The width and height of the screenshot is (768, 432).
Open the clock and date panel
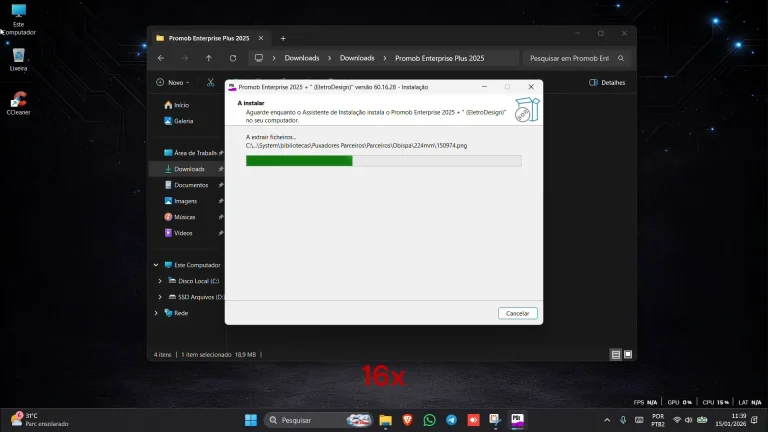point(731,420)
